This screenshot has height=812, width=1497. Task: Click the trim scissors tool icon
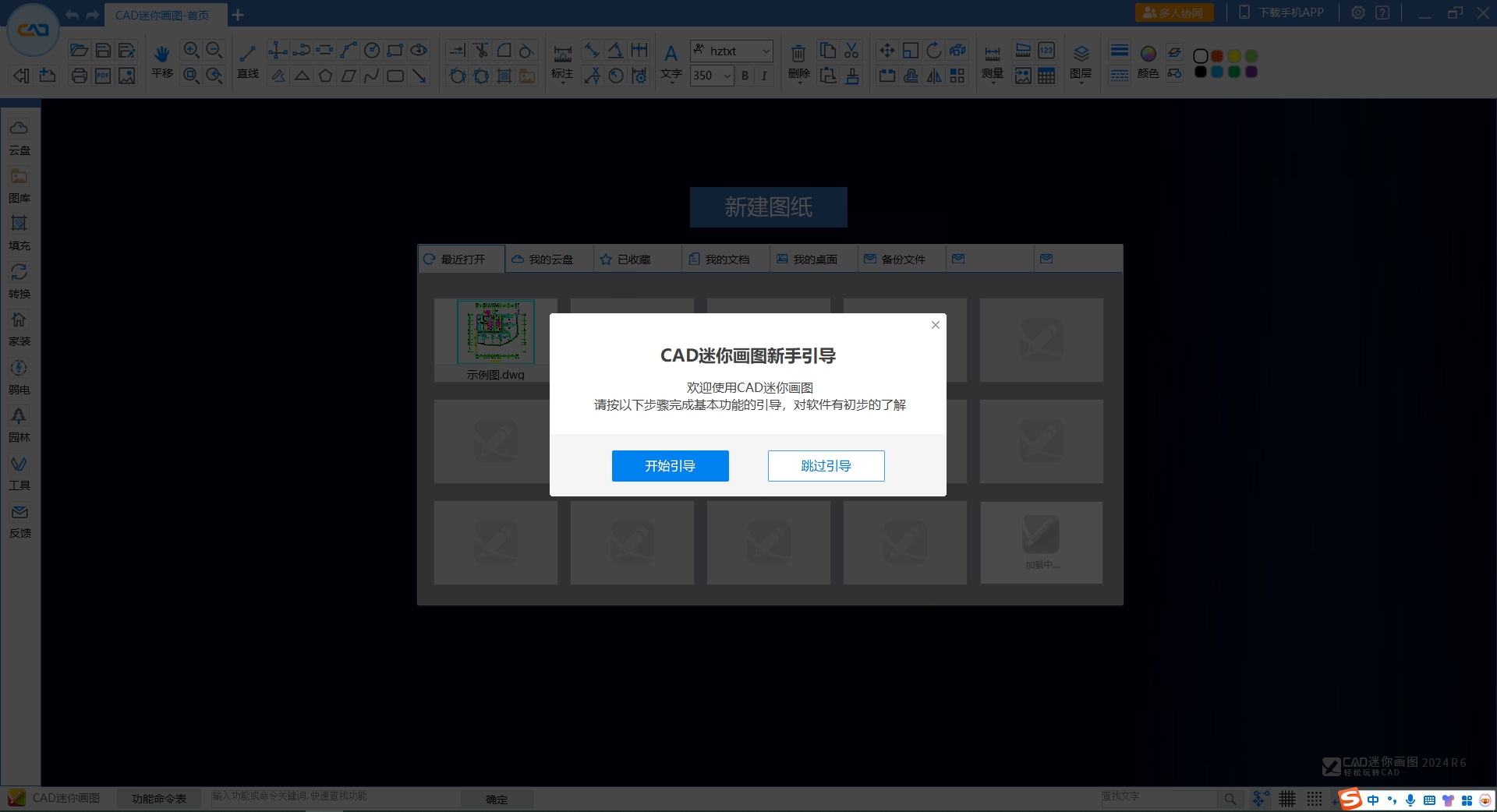tap(481, 51)
